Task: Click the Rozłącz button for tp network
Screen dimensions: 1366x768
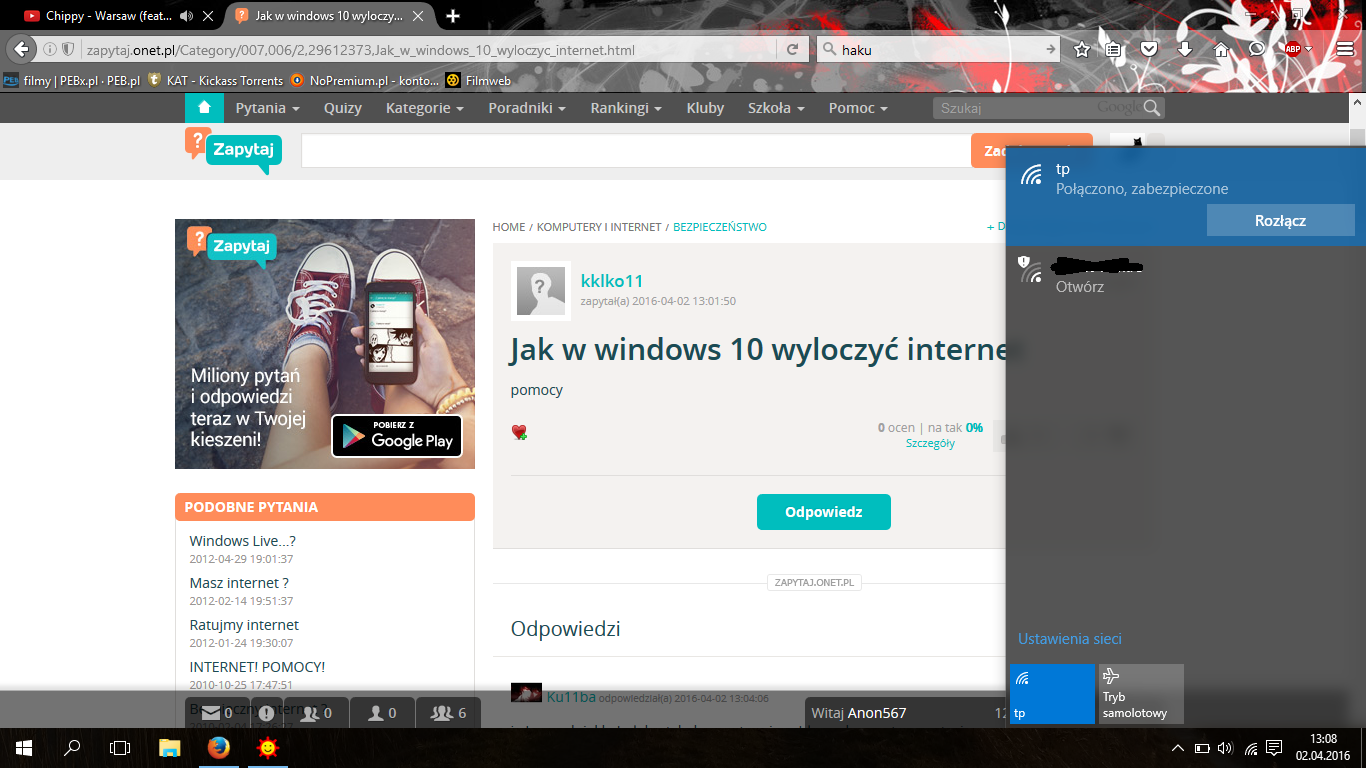Action: [1280, 221]
